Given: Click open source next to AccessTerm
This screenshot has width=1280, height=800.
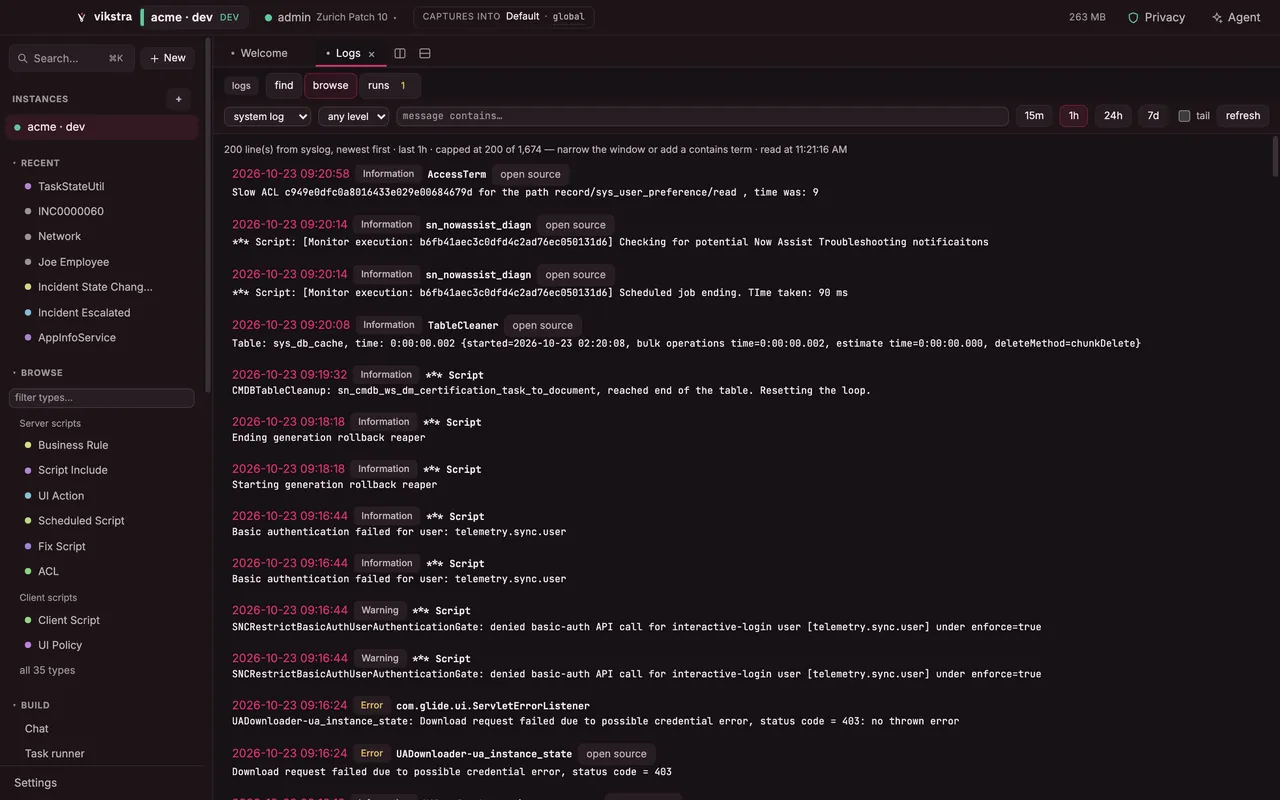Looking at the screenshot, I should click(530, 174).
